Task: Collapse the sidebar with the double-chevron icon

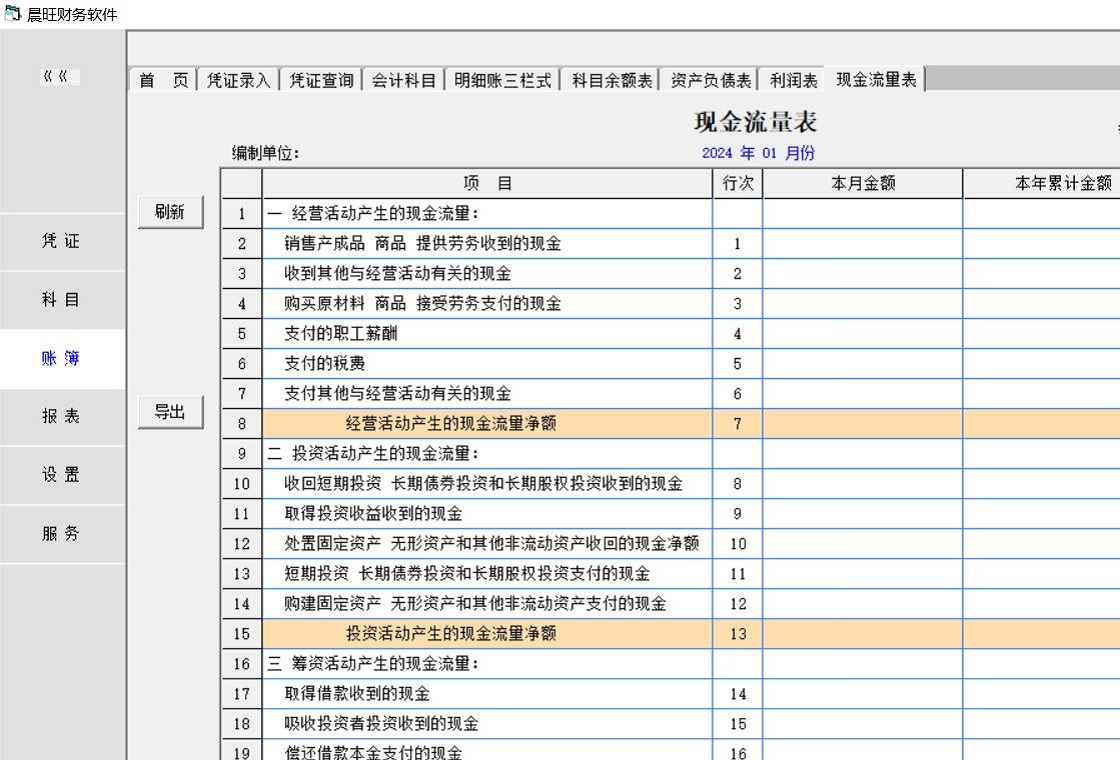Action: tap(60, 77)
